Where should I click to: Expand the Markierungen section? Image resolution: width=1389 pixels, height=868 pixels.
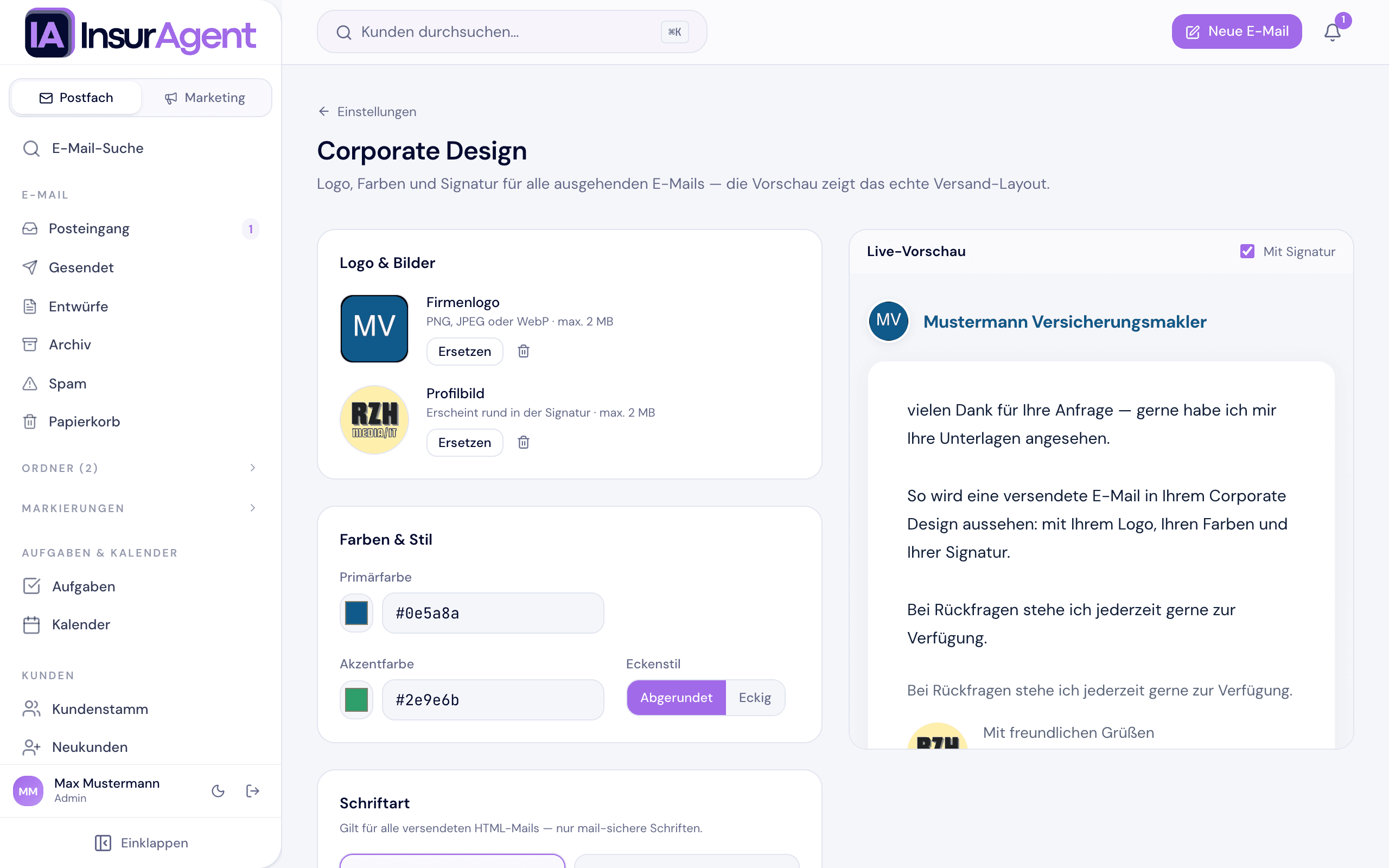click(x=140, y=508)
